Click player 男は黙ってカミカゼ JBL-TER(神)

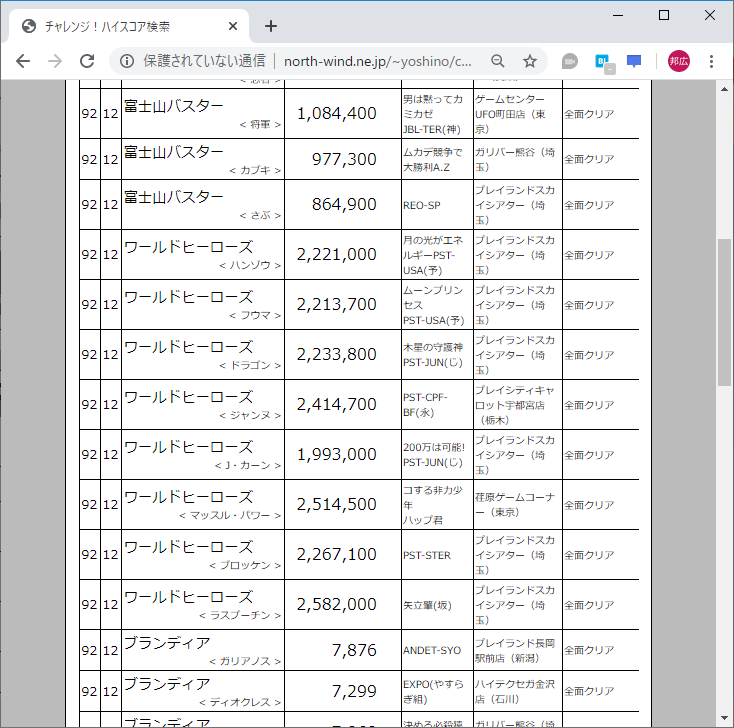point(433,114)
